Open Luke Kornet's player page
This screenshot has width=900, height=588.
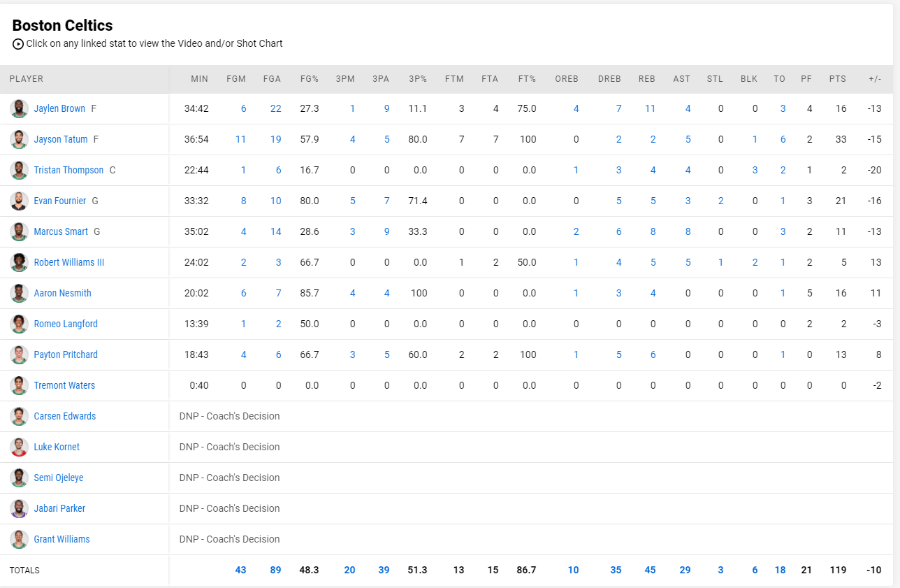56,447
